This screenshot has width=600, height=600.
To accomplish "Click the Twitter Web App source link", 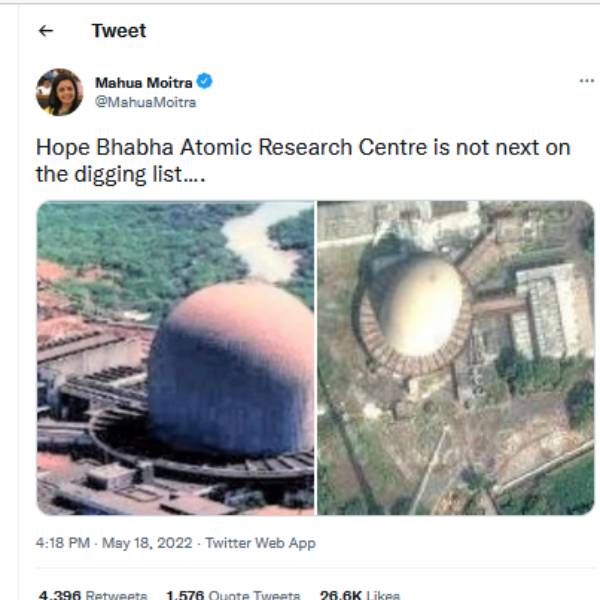I will pyautogui.click(x=260, y=543).
